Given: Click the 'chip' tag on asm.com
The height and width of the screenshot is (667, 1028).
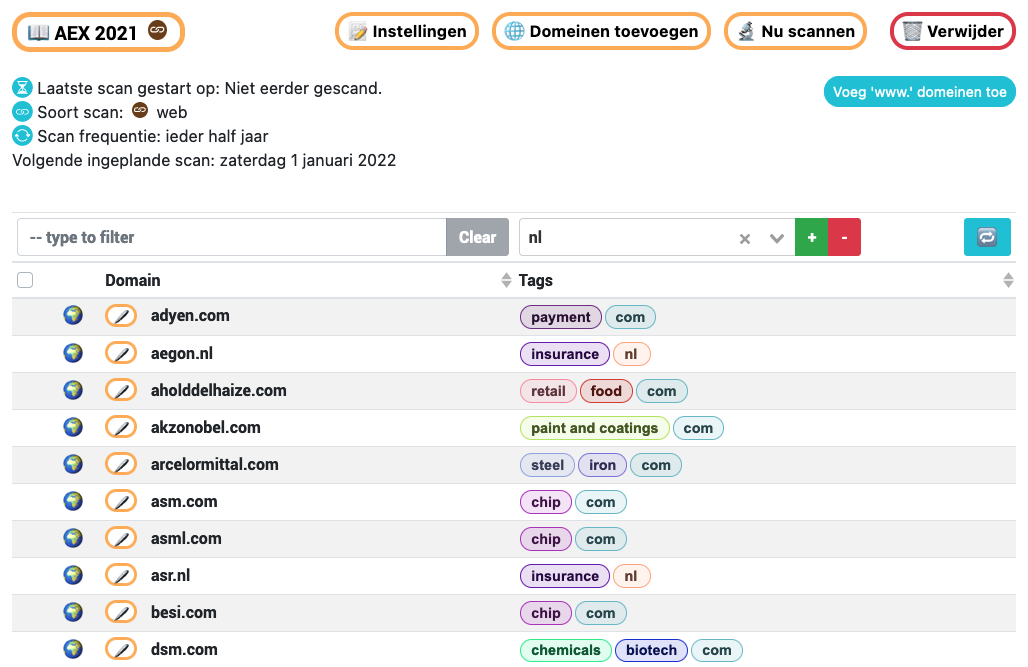Looking at the screenshot, I should click(546, 502).
